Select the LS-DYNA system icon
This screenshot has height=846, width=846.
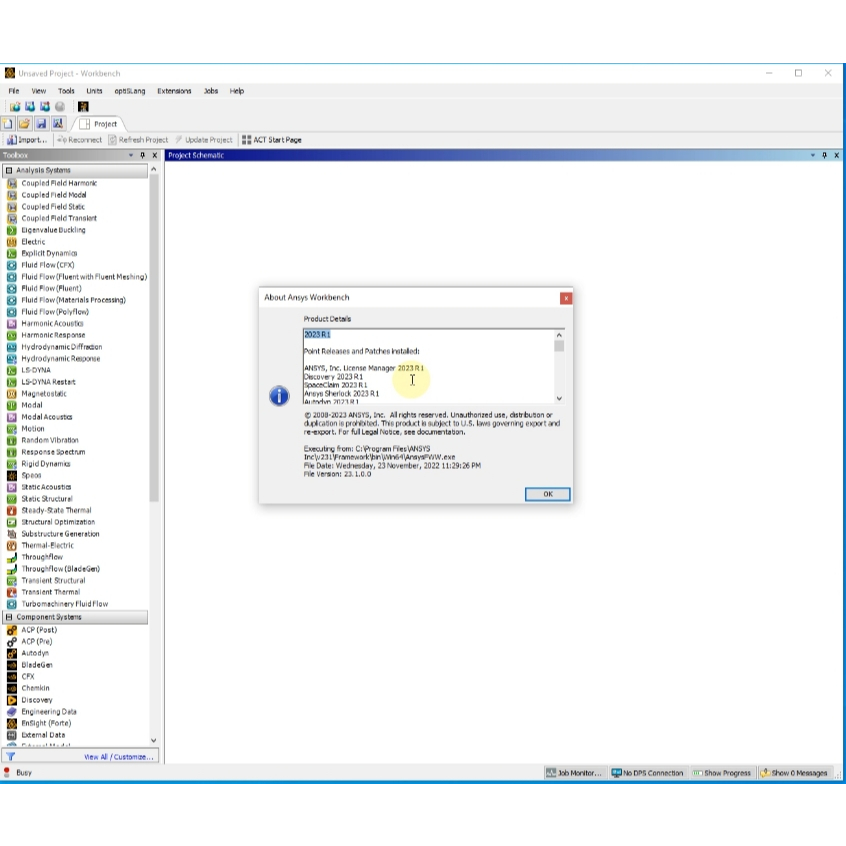tap(12, 370)
